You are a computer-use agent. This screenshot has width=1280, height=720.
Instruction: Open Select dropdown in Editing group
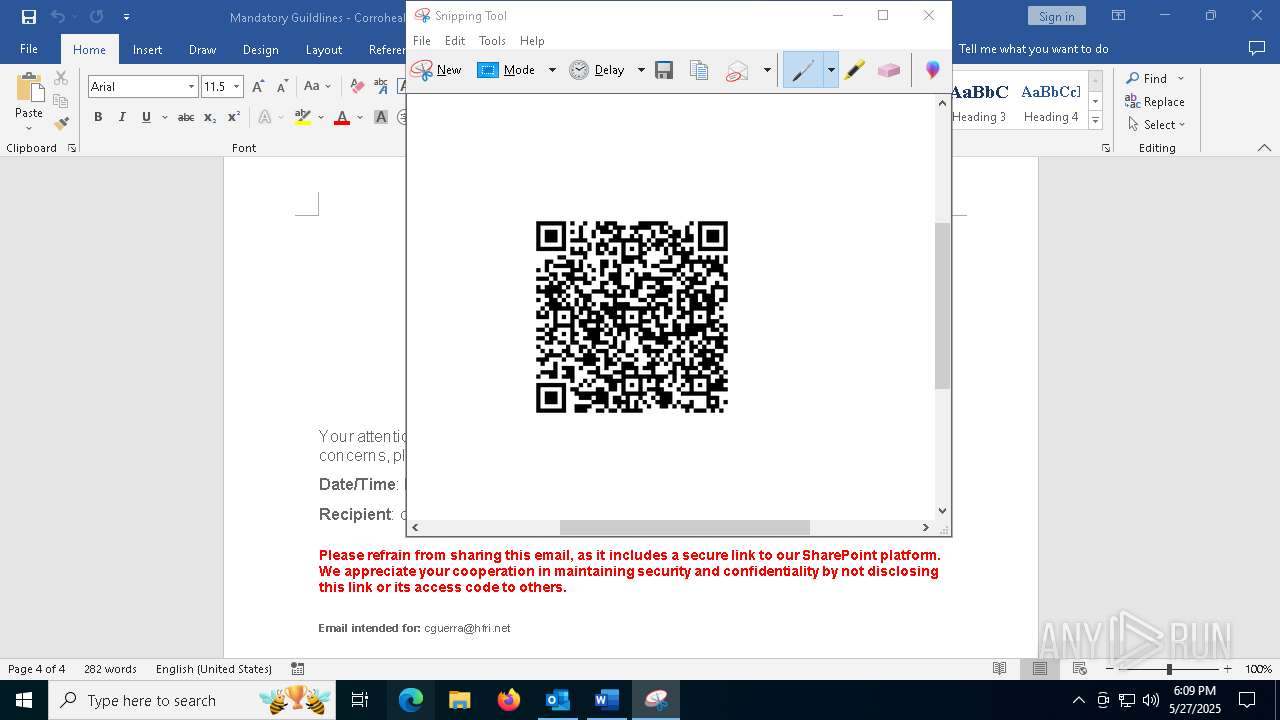pos(1156,124)
